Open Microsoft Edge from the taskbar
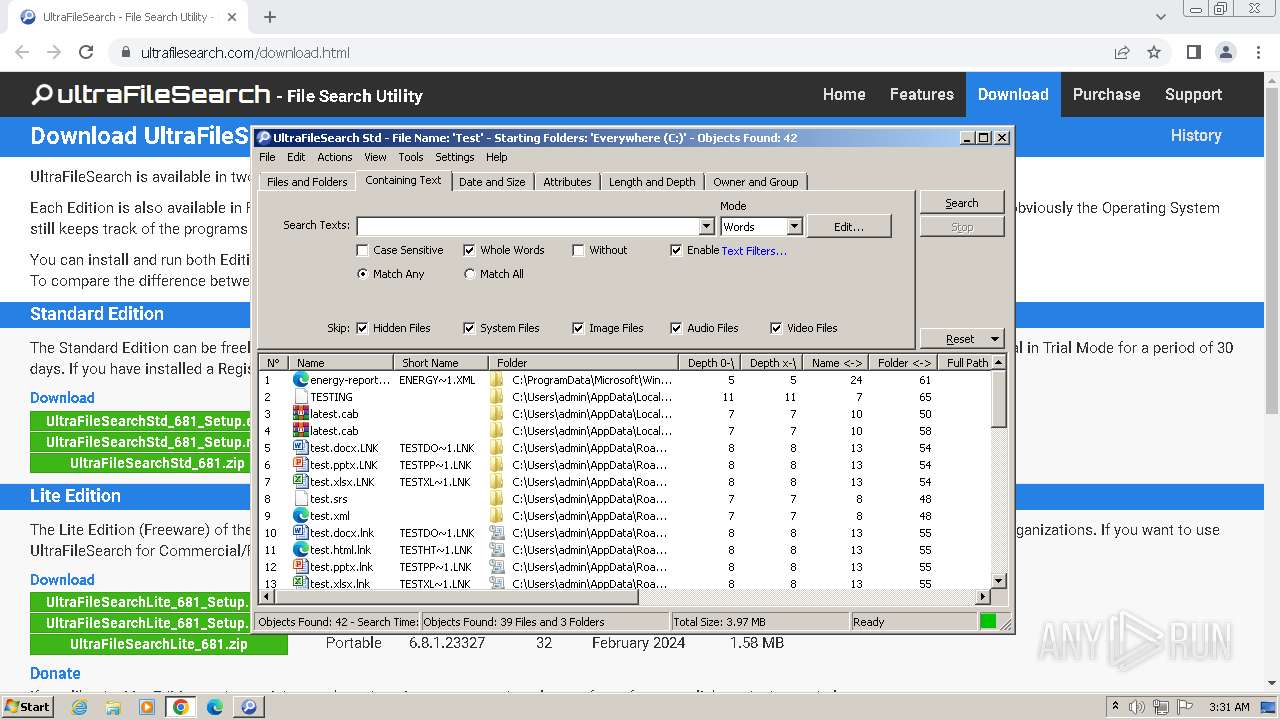The height and width of the screenshot is (720, 1280). click(x=215, y=707)
